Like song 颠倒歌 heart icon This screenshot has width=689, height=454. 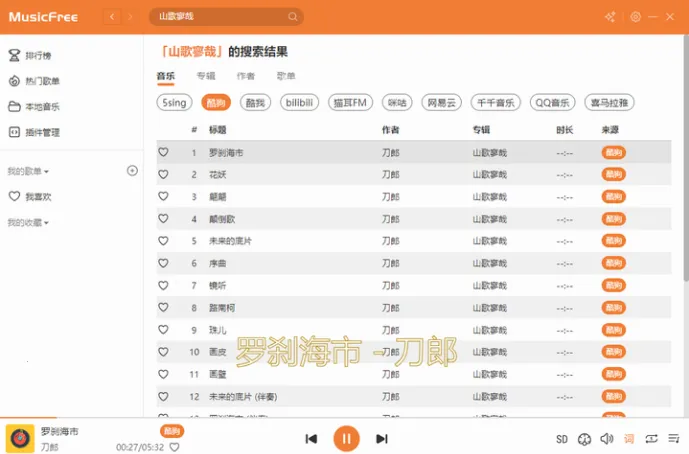[x=163, y=218]
